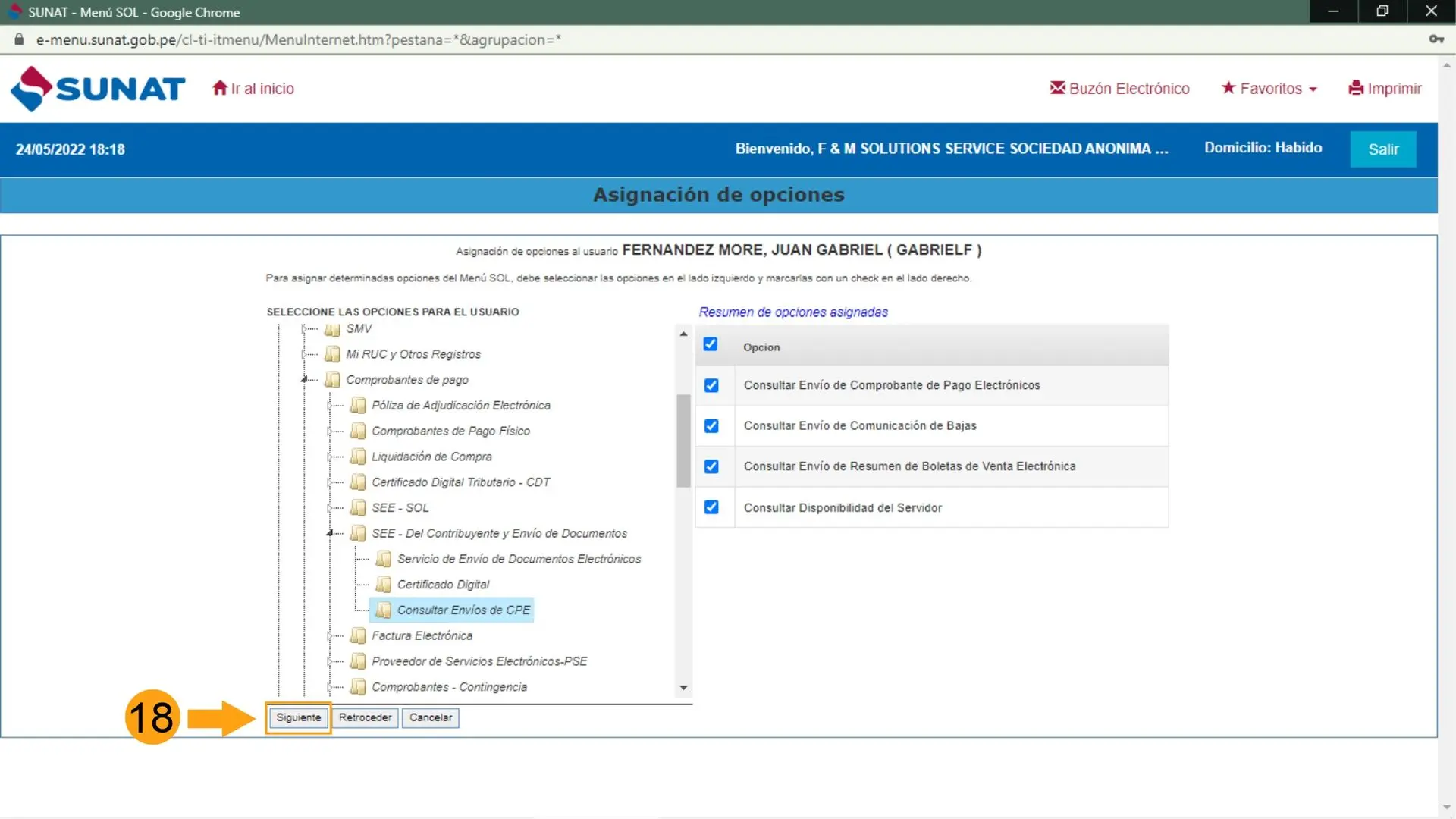1456x819 pixels.
Task: Open the Buzón Electrónico link
Action: click(x=1119, y=89)
